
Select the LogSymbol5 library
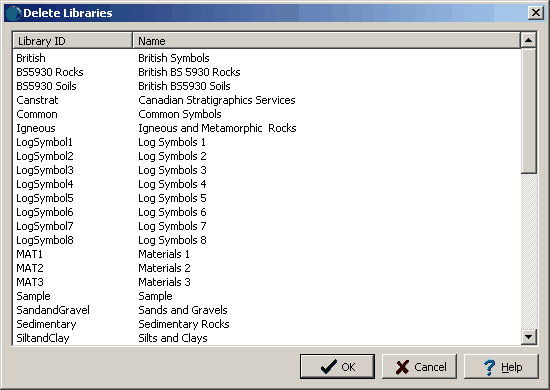tap(267, 198)
